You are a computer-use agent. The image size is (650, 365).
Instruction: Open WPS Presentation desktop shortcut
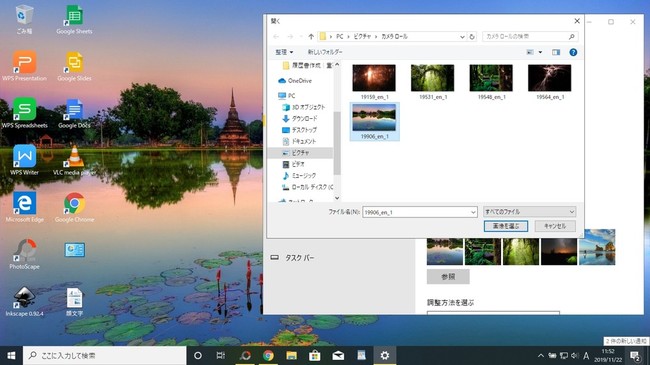24,66
